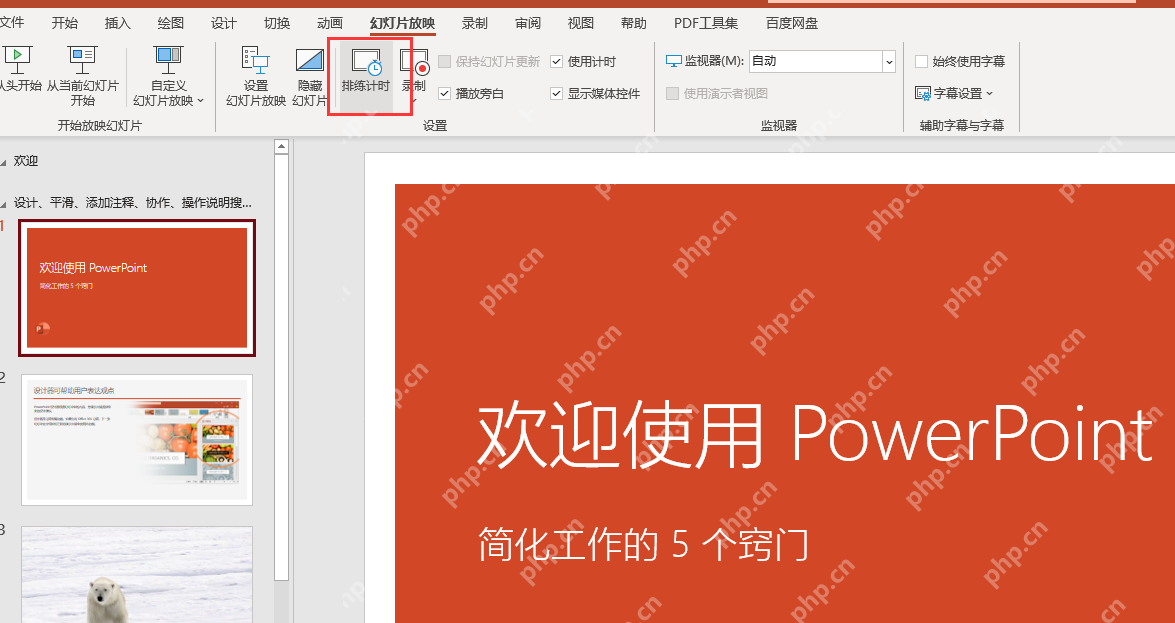Switch to the 绘图 tab

point(171,23)
